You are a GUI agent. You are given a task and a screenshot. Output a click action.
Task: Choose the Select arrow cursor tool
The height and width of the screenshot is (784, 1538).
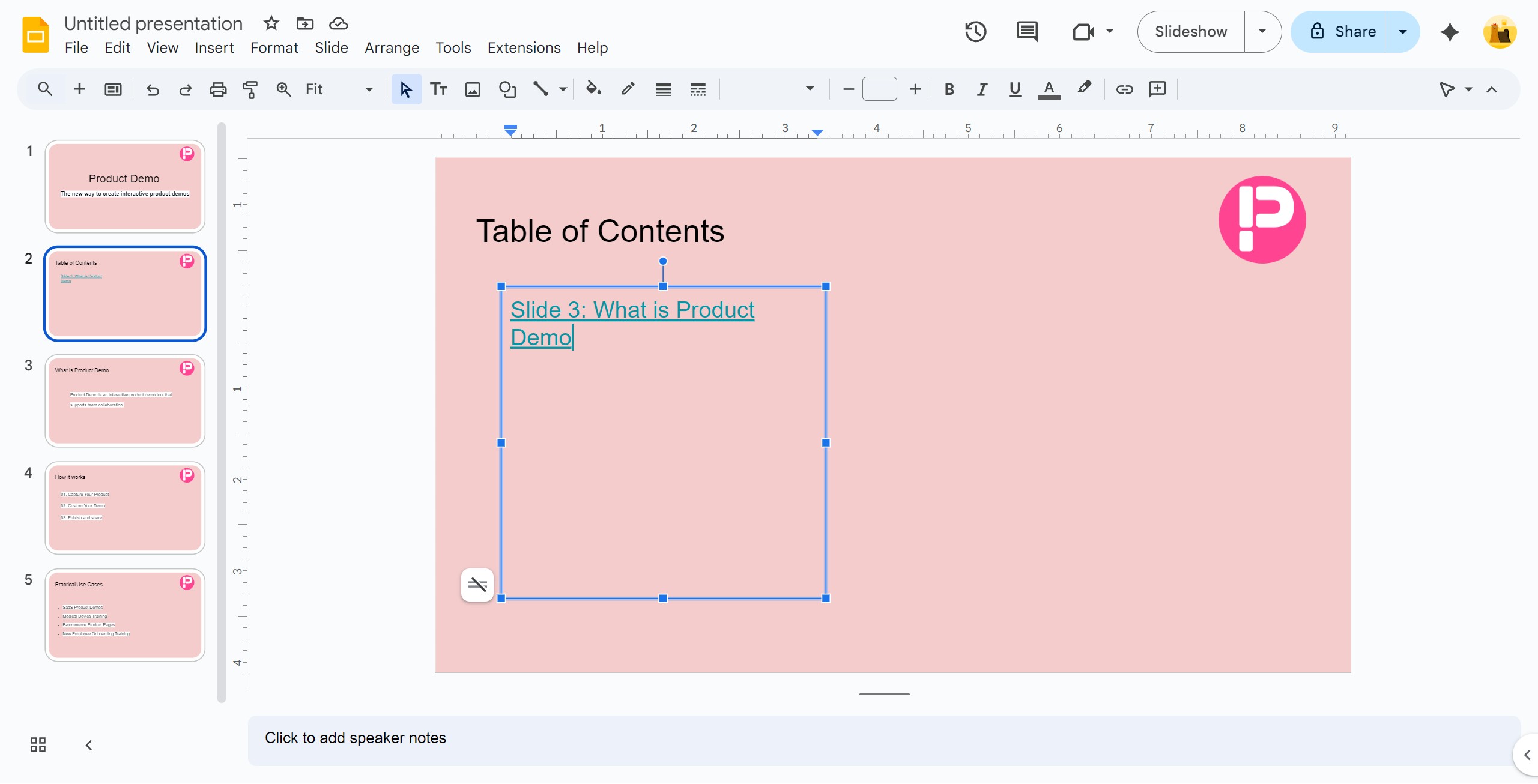pos(406,89)
